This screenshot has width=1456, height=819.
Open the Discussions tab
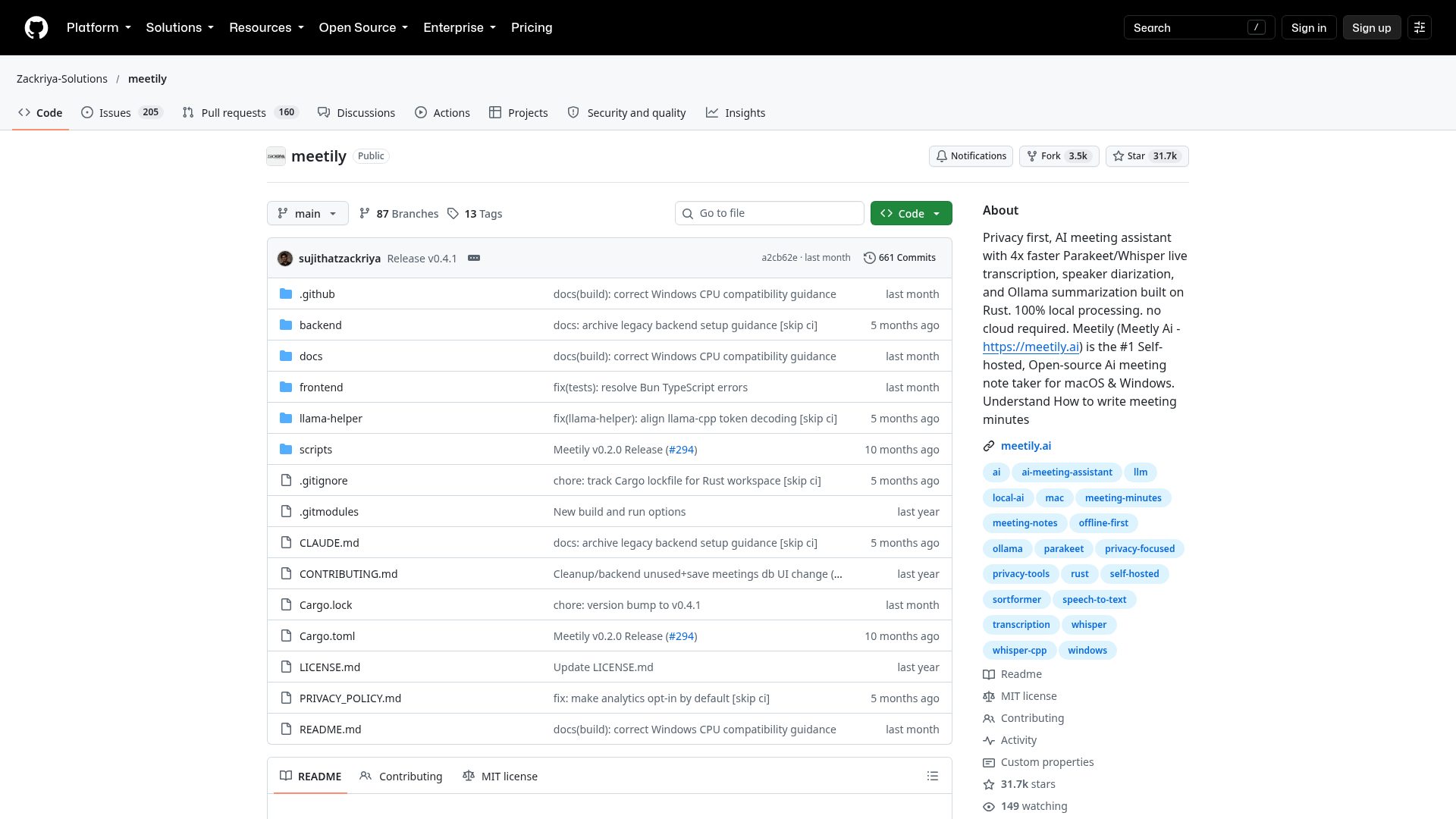(x=356, y=112)
